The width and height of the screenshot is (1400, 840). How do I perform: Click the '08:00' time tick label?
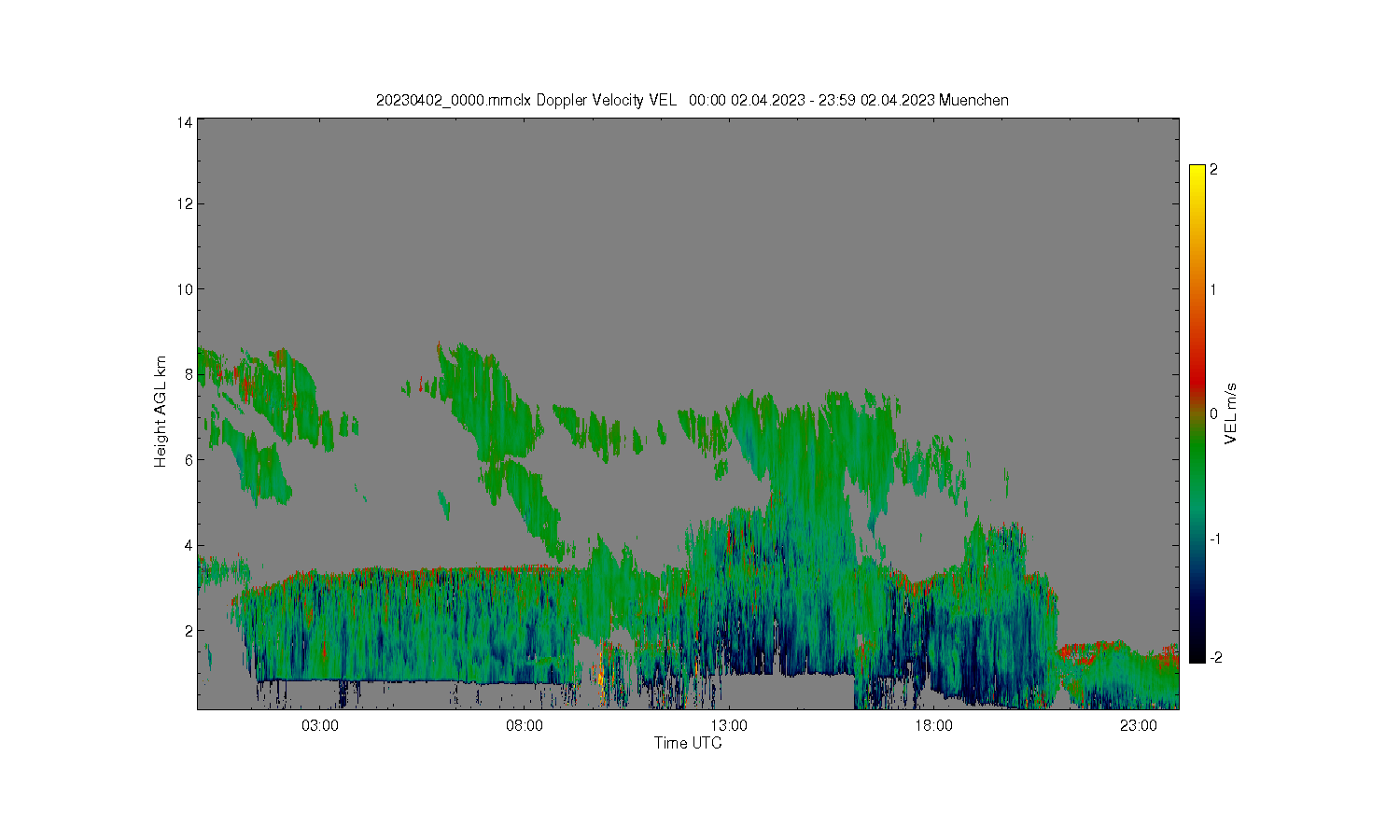pyautogui.click(x=525, y=726)
